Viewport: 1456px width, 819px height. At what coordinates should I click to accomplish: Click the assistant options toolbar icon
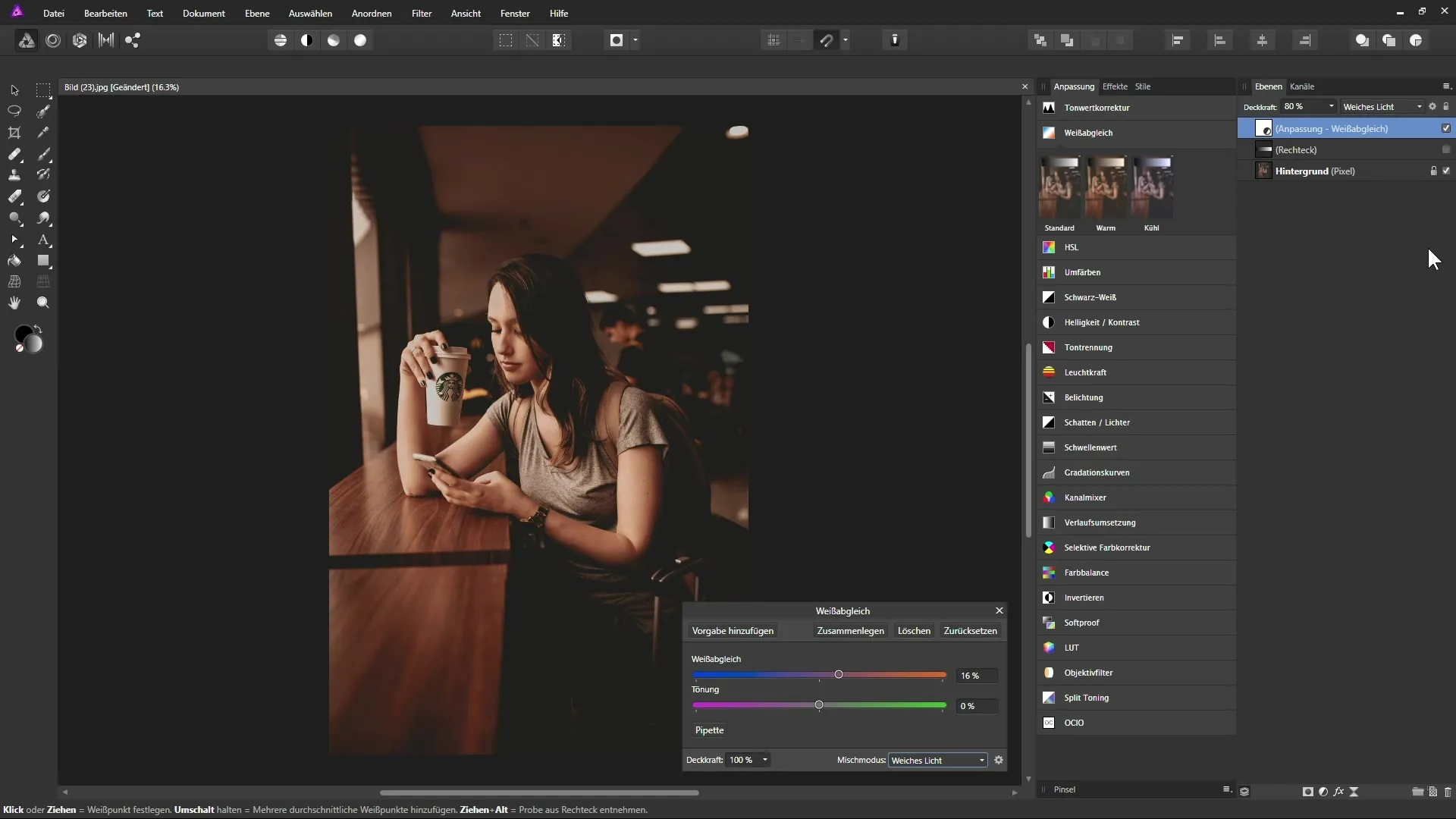[895, 40]
